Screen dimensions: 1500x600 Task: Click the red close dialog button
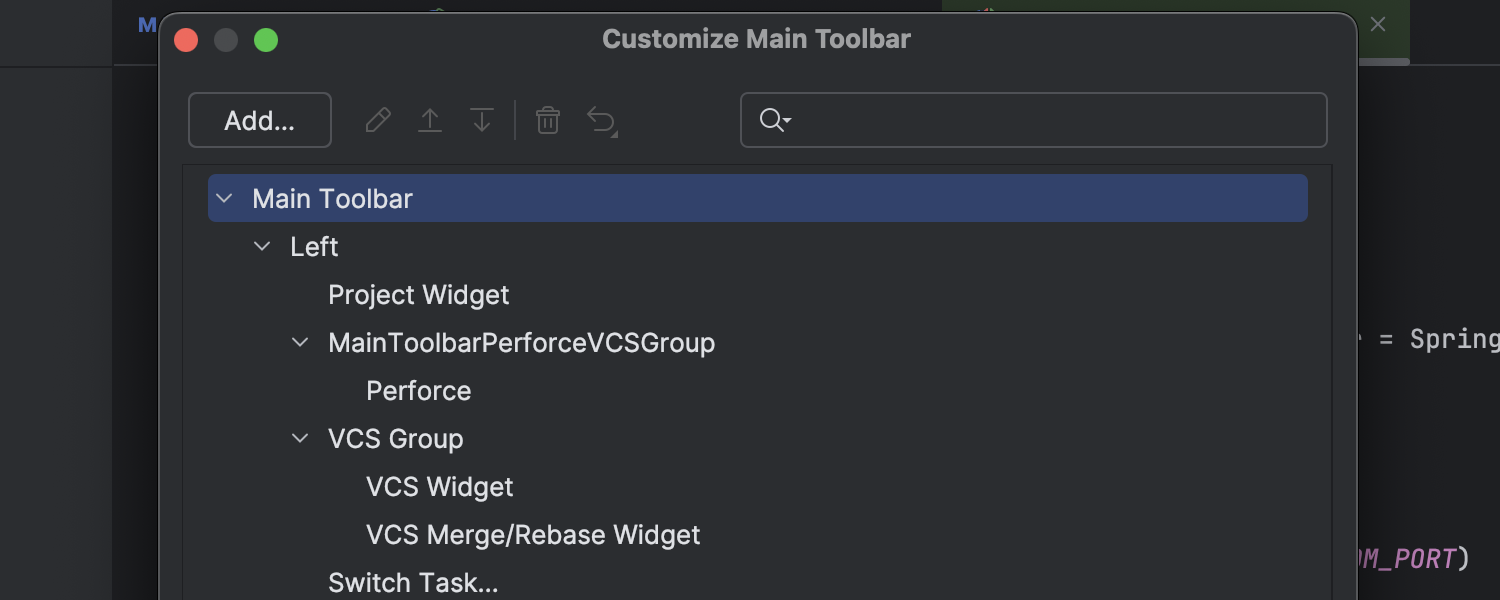[x=186, y=40]
